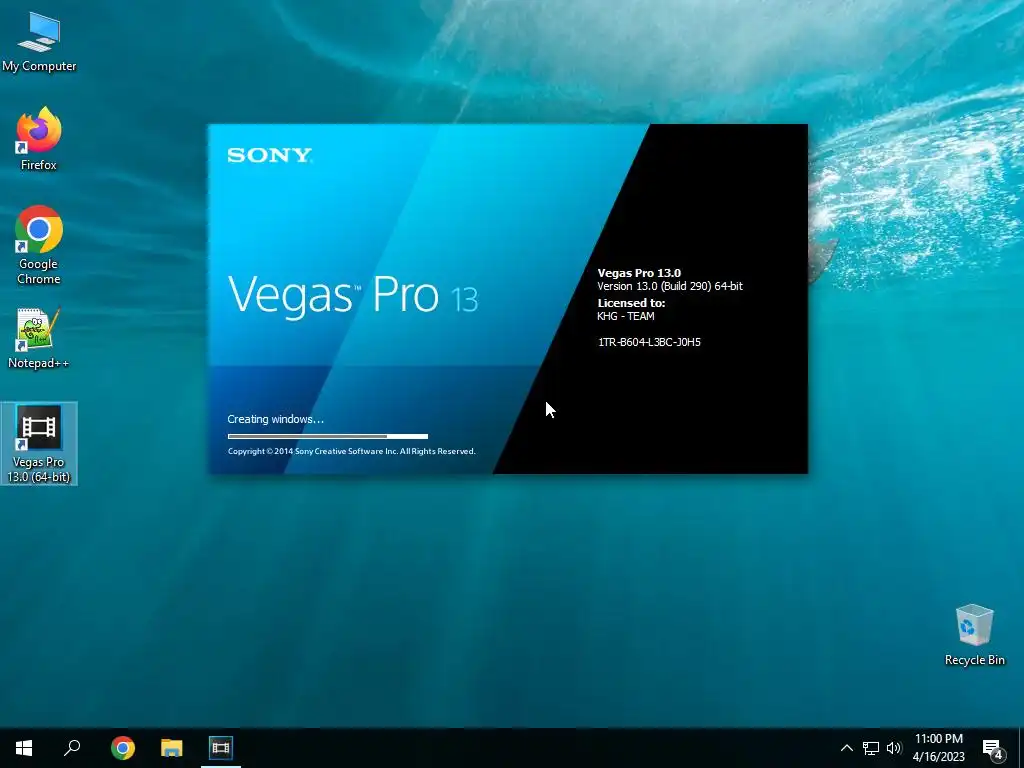Select the Notepad++ desktop shortcut

(39, 338)
